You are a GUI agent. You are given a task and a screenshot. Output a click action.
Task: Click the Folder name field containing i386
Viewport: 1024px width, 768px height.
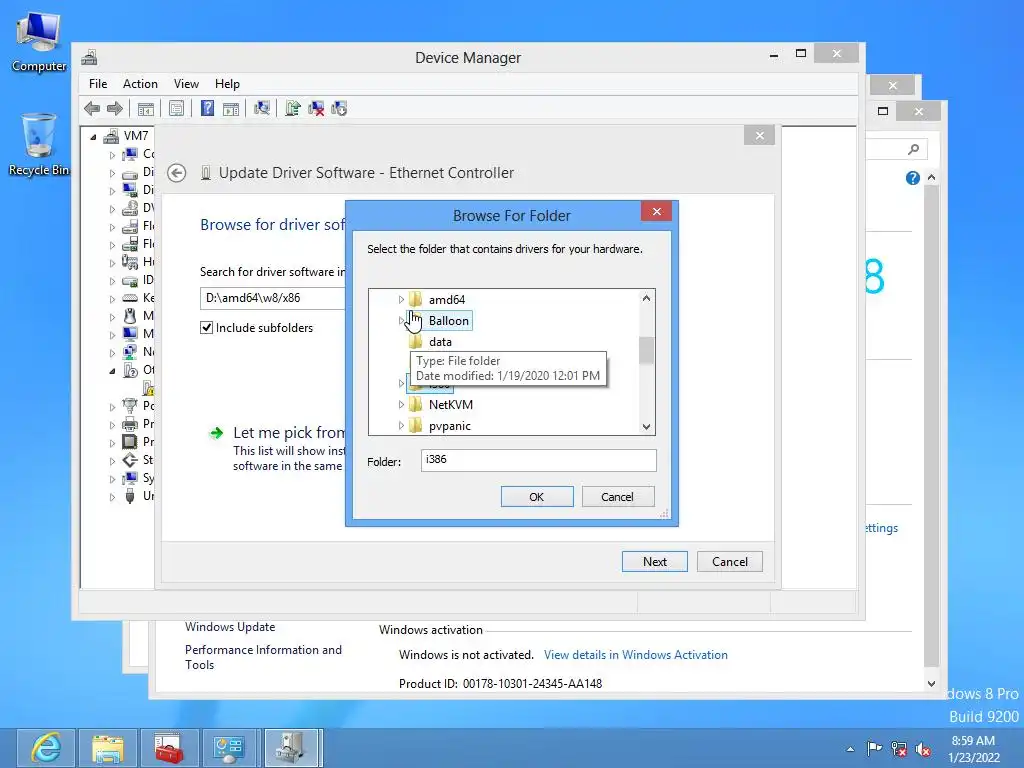pos(539,460)
